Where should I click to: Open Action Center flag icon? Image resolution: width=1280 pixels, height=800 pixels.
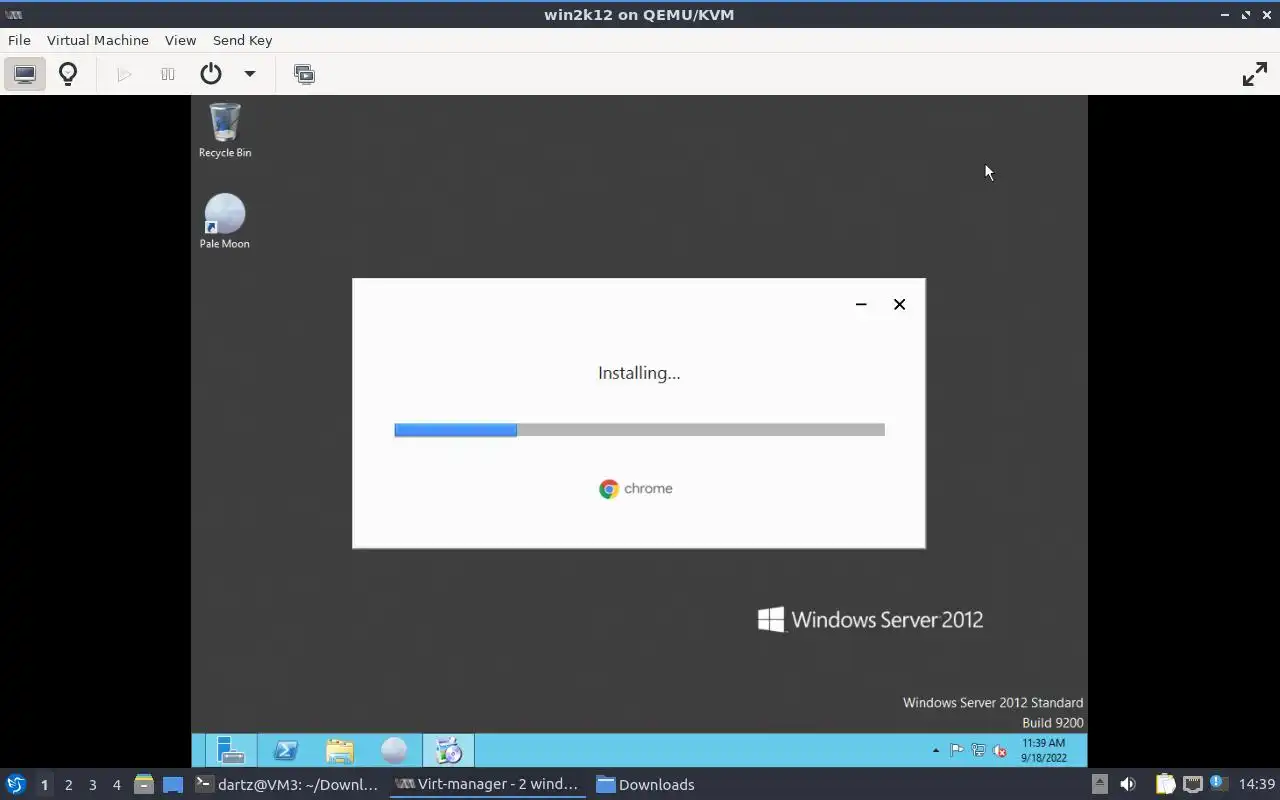click(x=957, y=750)
